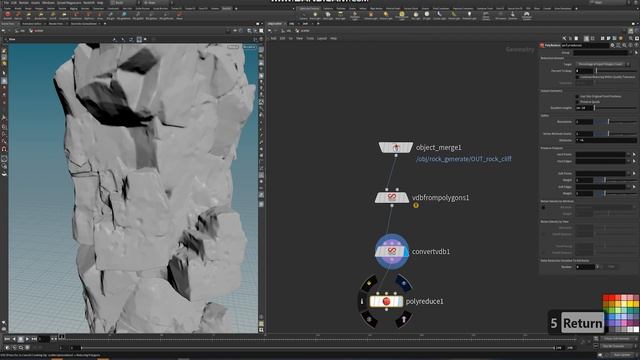Adjust the Percent To Keep slider
Viewport: 640px width, 360px height.
tap(616, 71)
